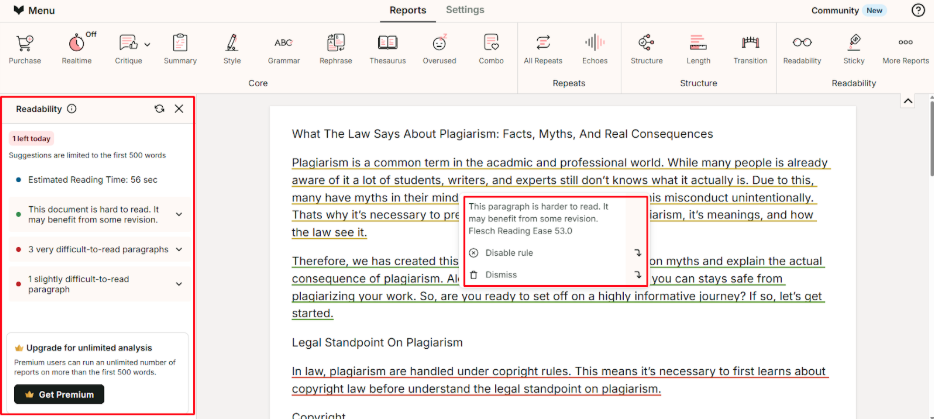934x419 pixels.
Task: Expand the Critique dropdown arrow
Action: [x=147, y=44]
